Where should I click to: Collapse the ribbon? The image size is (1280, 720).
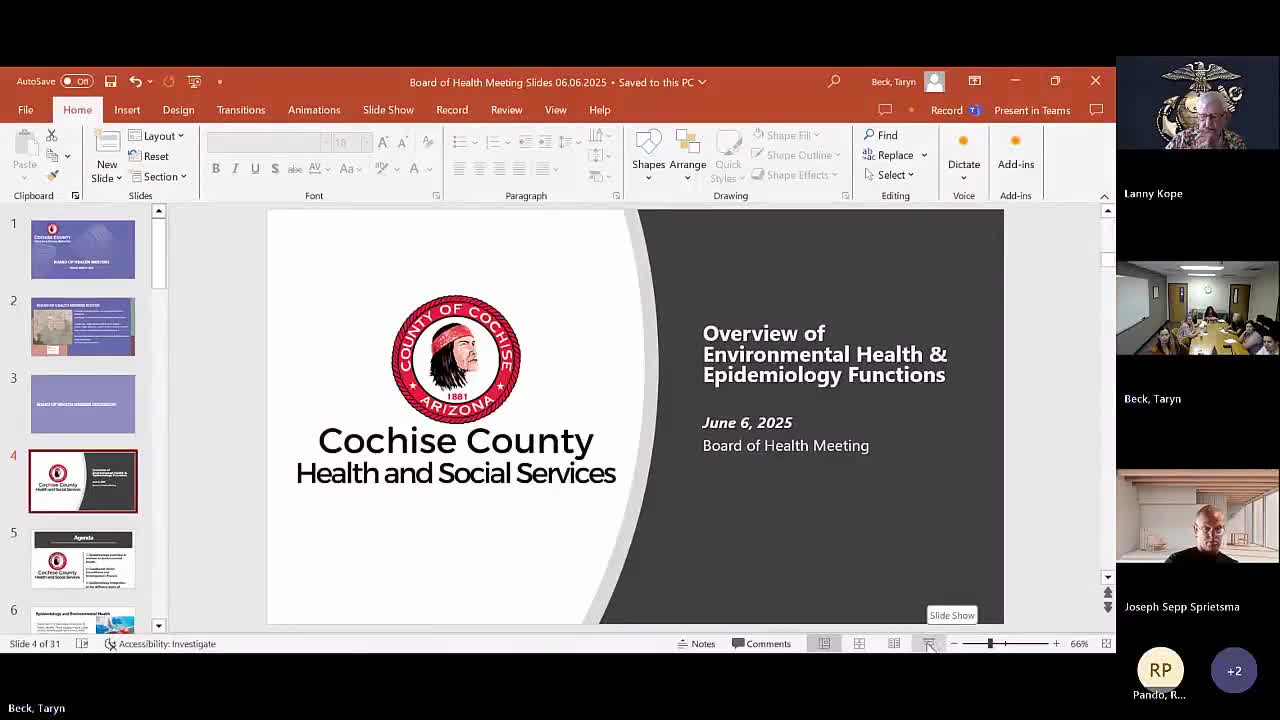pos(1104,196)
